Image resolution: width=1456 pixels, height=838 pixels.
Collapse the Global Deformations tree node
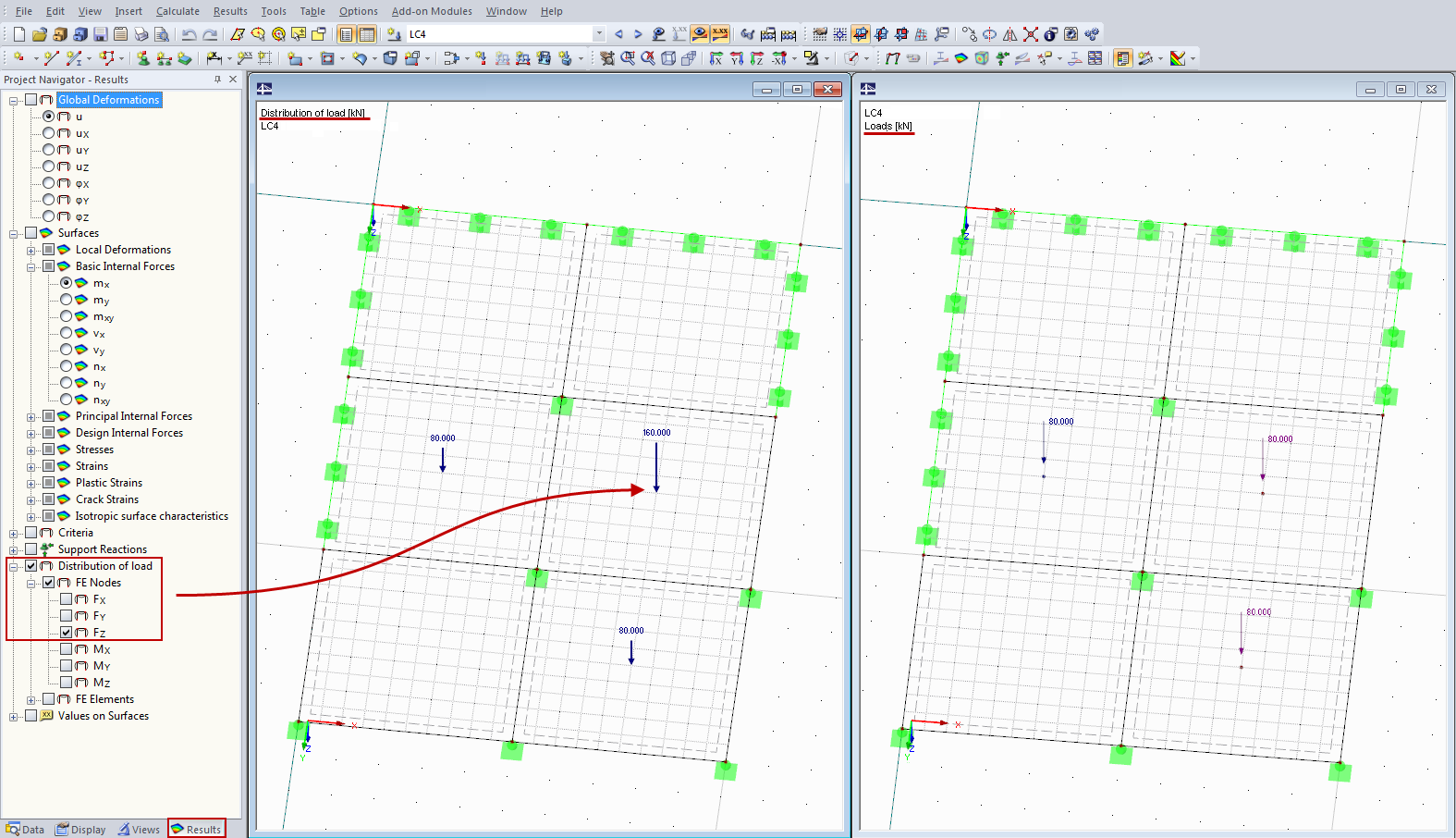coord(14,100)
